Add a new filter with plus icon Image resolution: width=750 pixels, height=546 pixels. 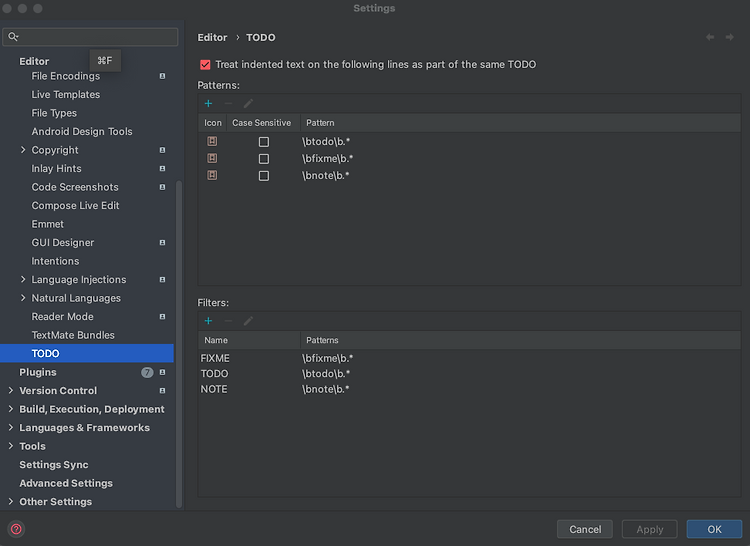point(209,321)
